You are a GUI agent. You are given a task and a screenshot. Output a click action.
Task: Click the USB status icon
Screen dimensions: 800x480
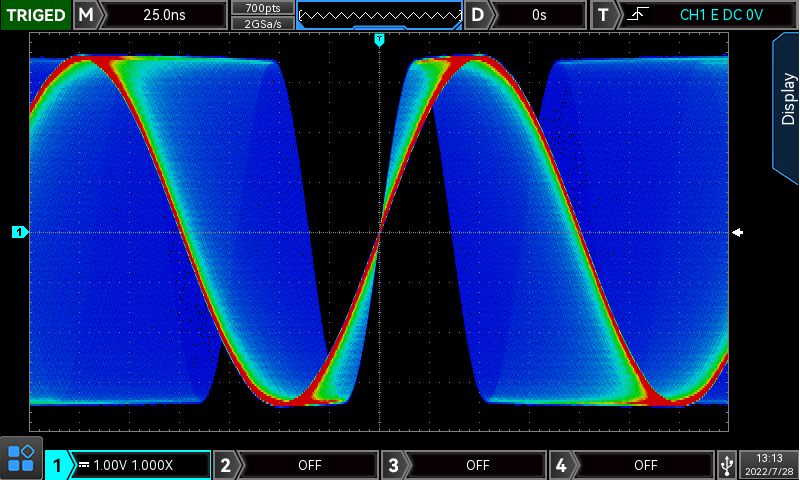(x=727, y=464)
